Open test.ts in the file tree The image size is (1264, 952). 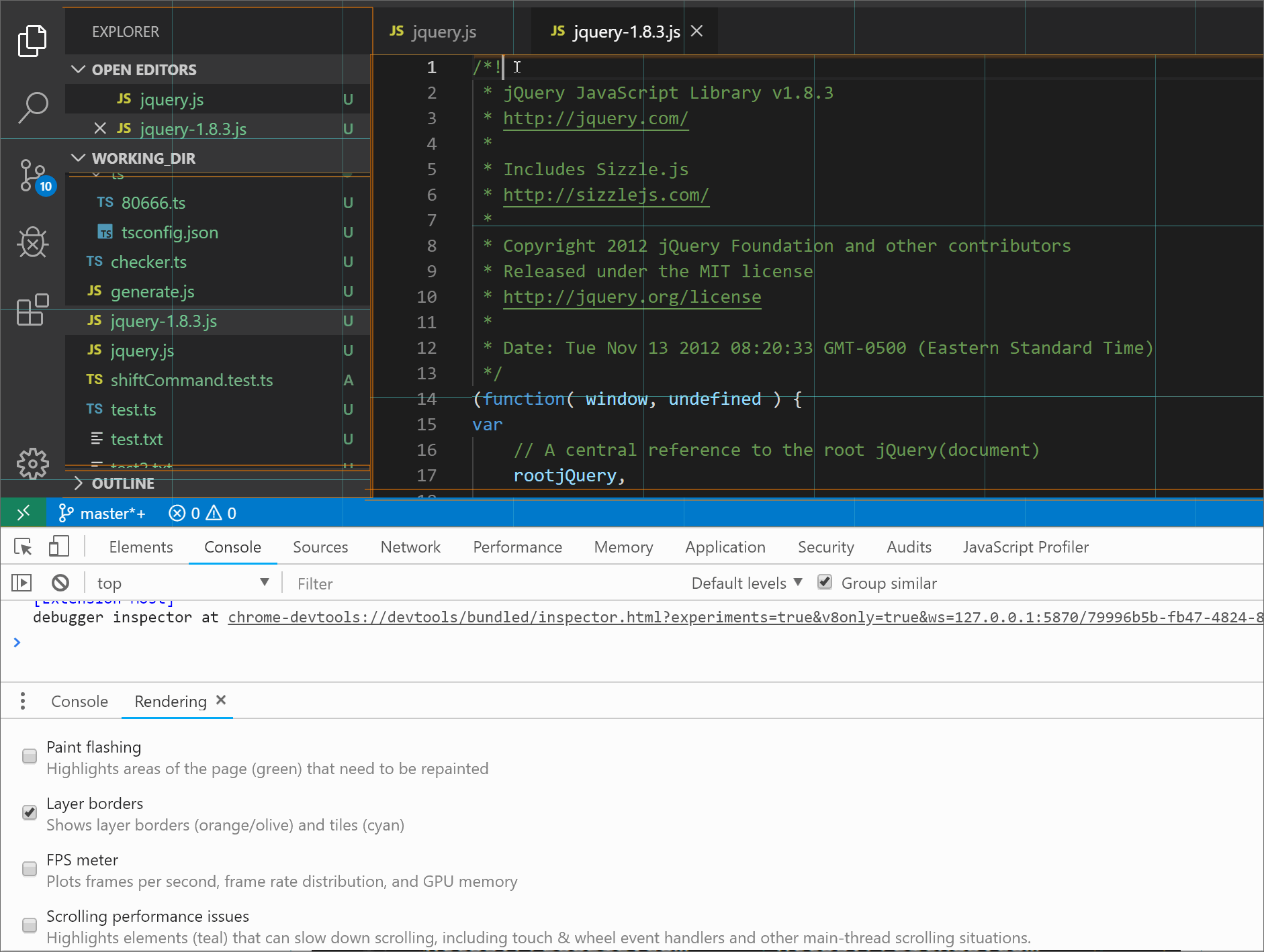click(x=218, y=409)
